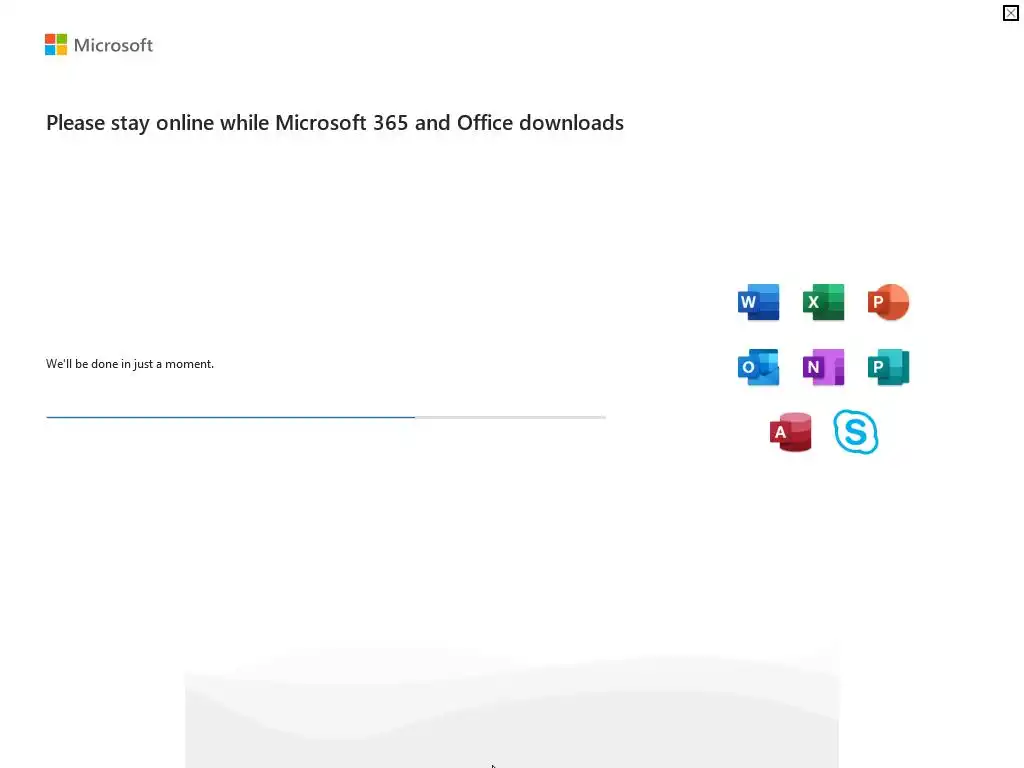Screen dimensions: 1024x768
Task: Click the Excel app icon
Action: pos(823,302)
